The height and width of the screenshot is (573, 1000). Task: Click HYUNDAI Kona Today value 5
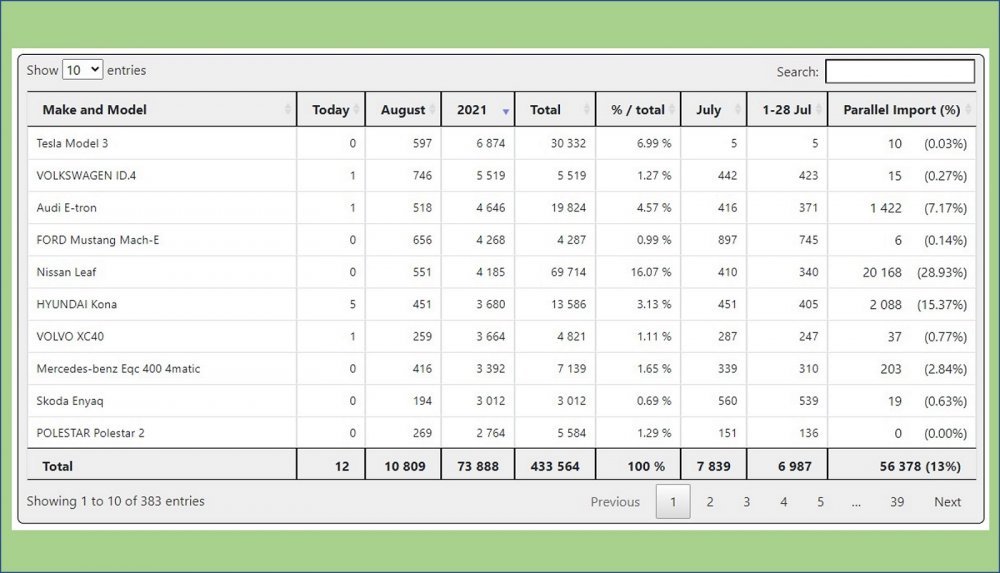[352, 304]
